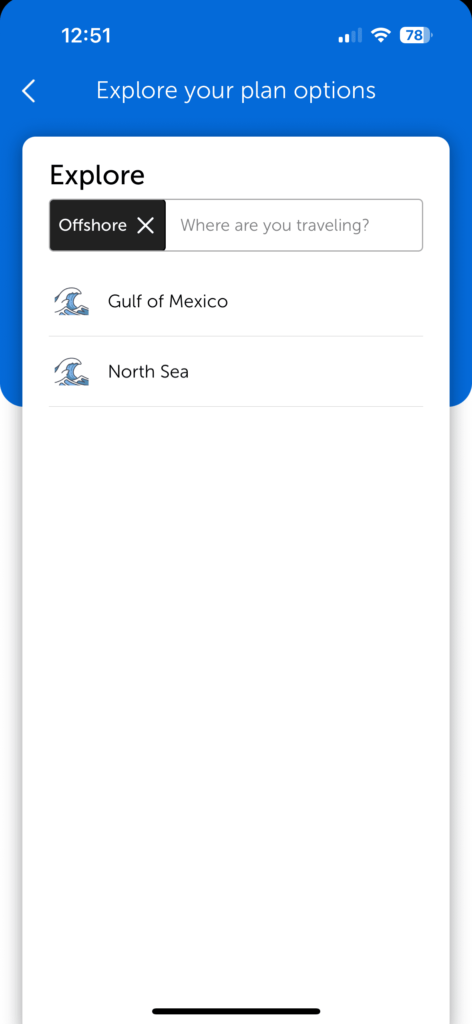Tap the Offshore filter chip label
Image resolution: width=472 pixels, height=1024 pixels.
coord(93,225)
